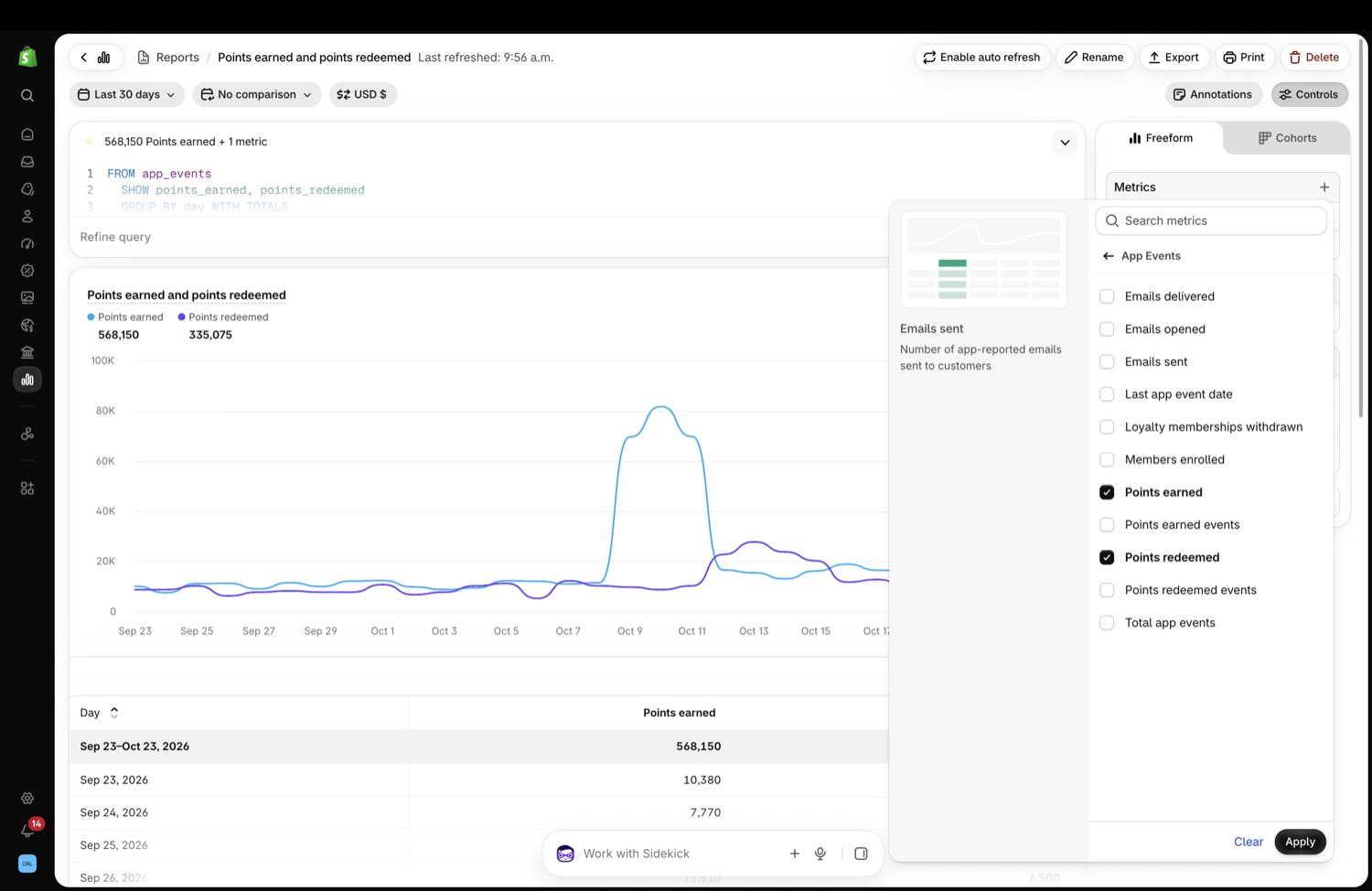Open Customers person icon in sidebar
Image resolution: width=1372 pixels, height=891 pixels.
click(27, 217)
